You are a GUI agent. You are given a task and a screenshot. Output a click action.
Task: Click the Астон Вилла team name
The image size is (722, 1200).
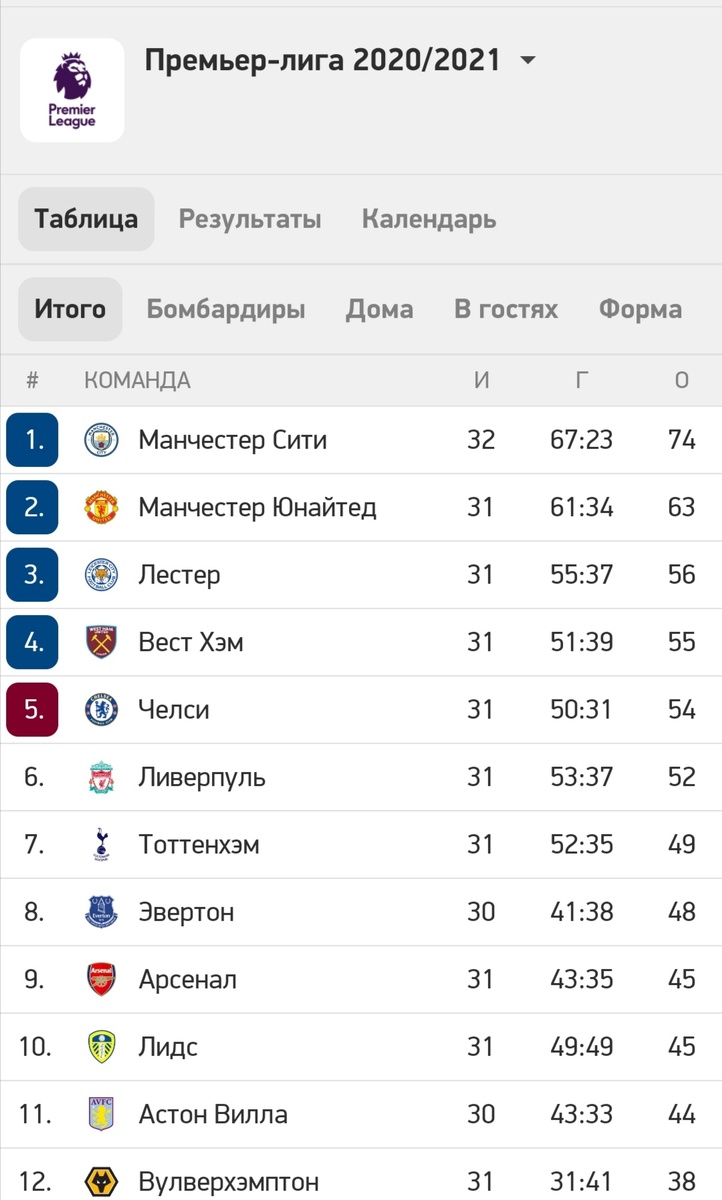(210, 1114)
